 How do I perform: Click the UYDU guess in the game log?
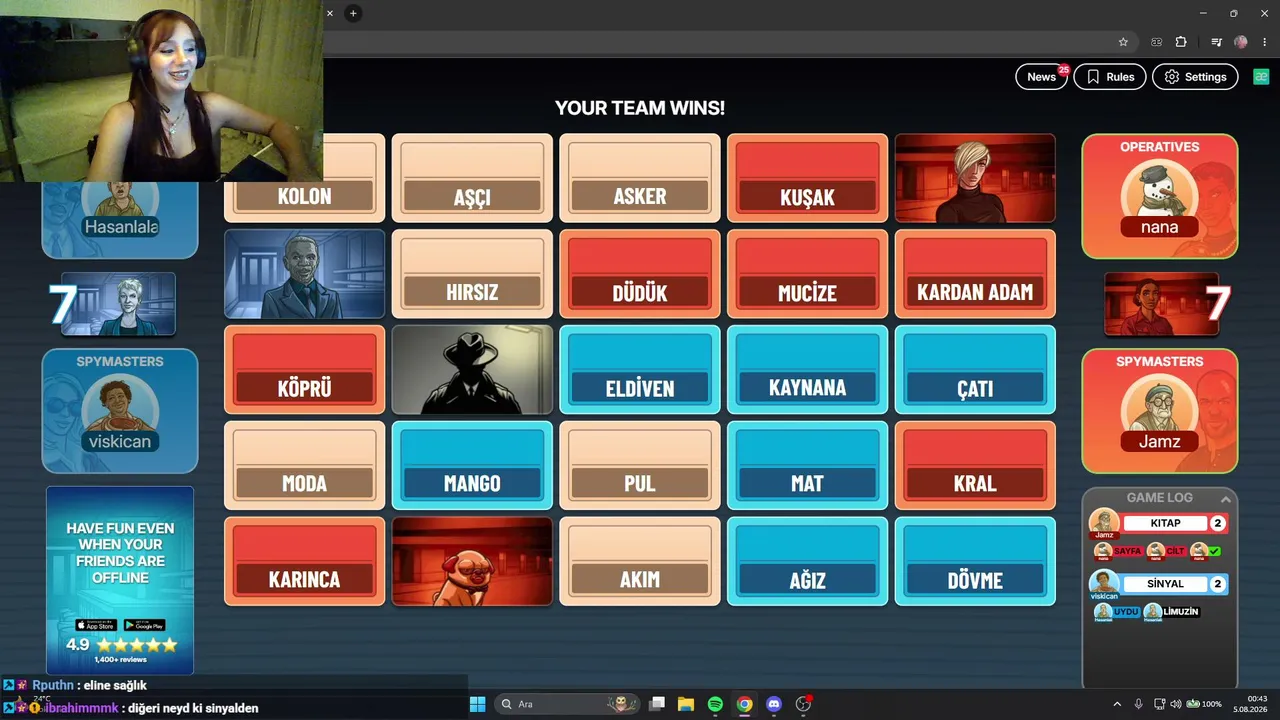1126,612
